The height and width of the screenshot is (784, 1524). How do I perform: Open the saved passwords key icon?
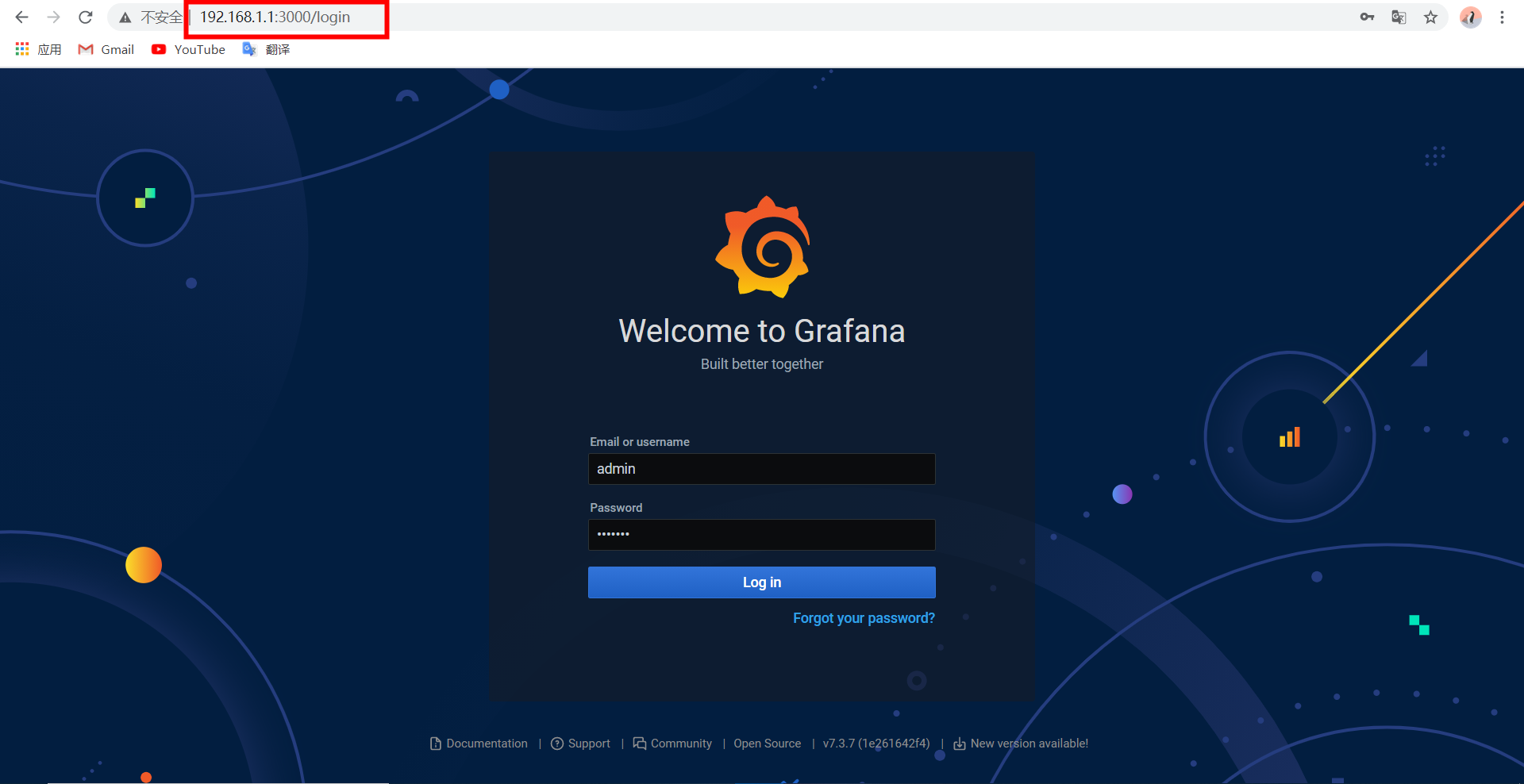[1367, 17]
